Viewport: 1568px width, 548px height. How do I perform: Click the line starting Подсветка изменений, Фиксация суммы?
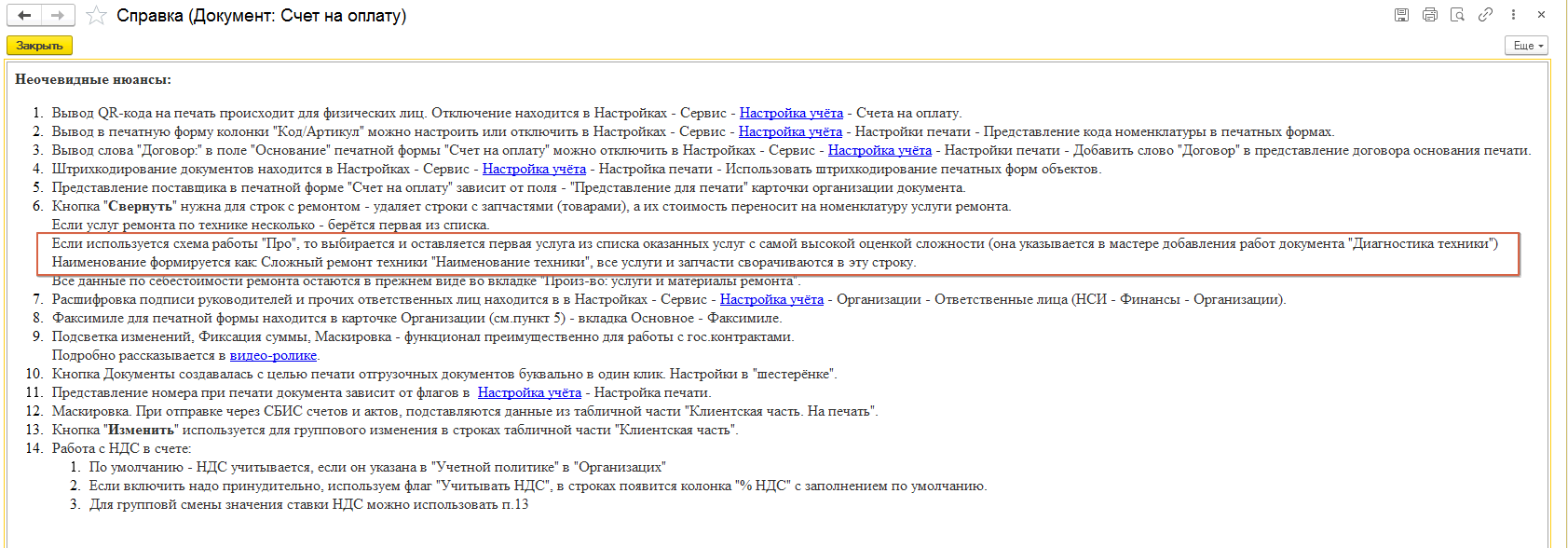click(x=423, y=336)
